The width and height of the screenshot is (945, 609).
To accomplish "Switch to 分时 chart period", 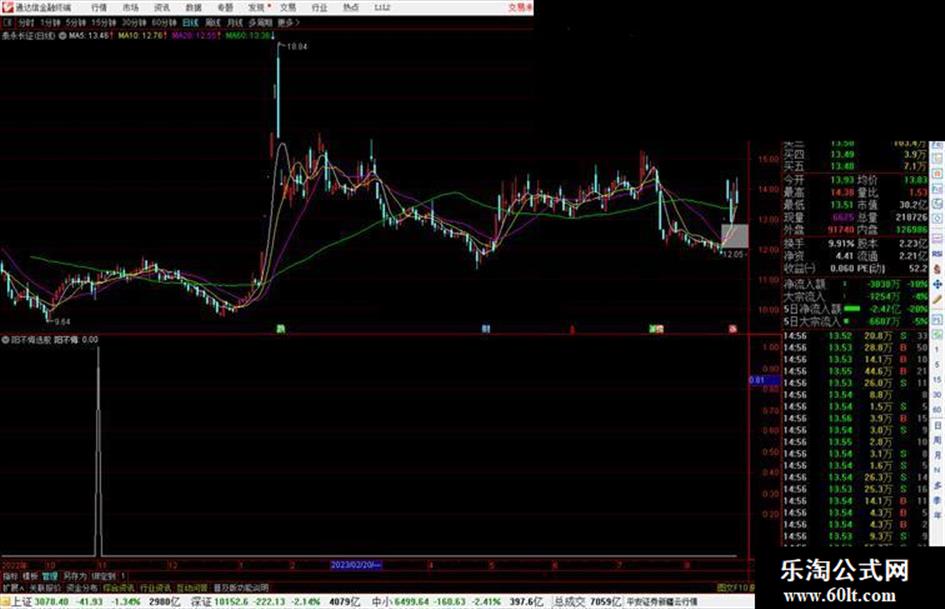I will [26, 23].
